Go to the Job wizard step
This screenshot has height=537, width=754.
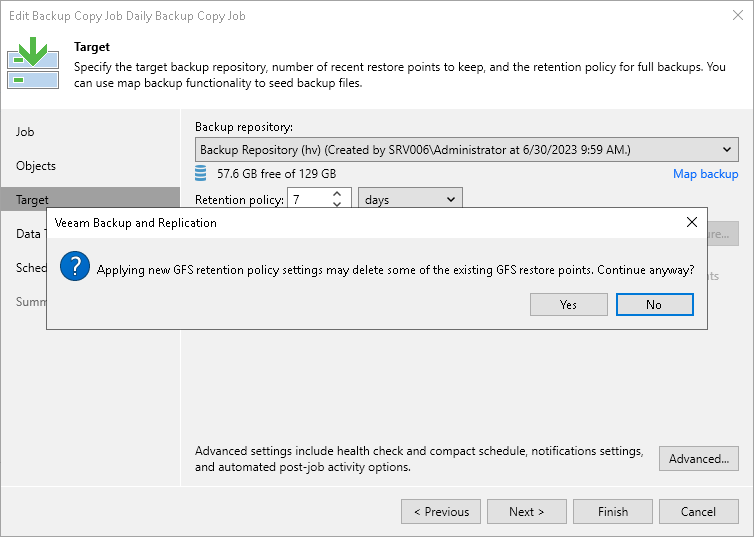tap(25, 132)
